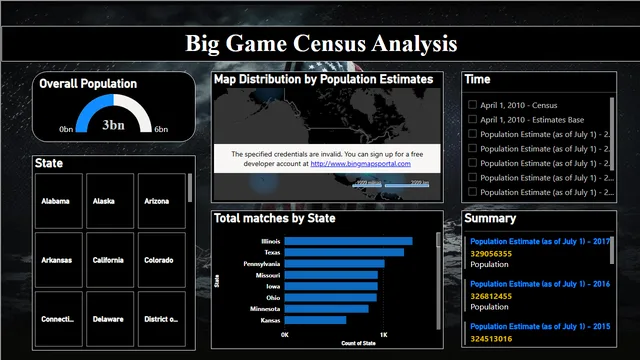Select the Iowa bar in the chart
This screenshot has height=360, width=640.
coord(331,286)
